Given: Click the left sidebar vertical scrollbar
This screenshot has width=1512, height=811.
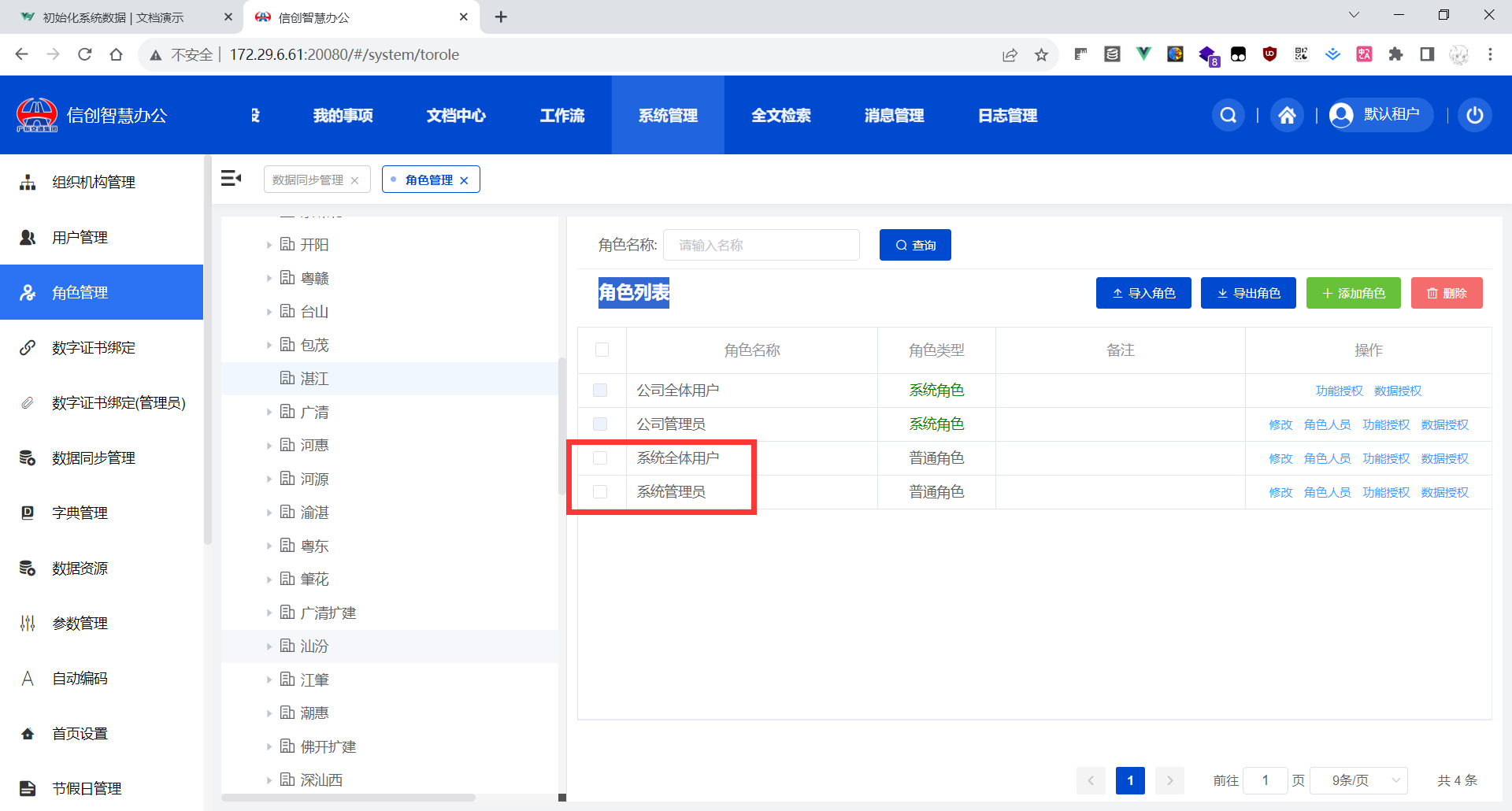Looking at the screenshot, I should [208, 351].
